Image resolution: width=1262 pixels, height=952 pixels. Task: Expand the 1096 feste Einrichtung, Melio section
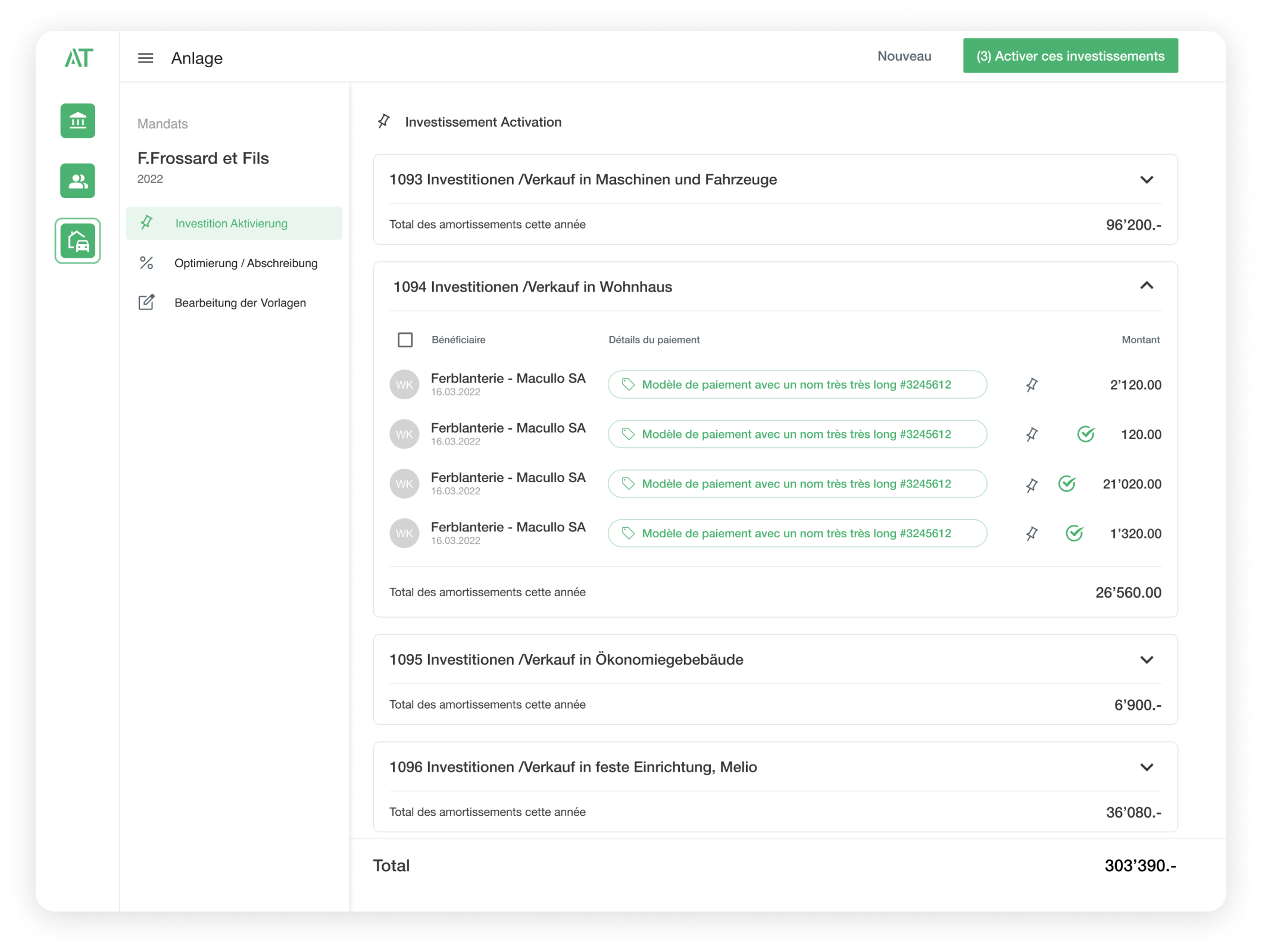point(1147,768)
